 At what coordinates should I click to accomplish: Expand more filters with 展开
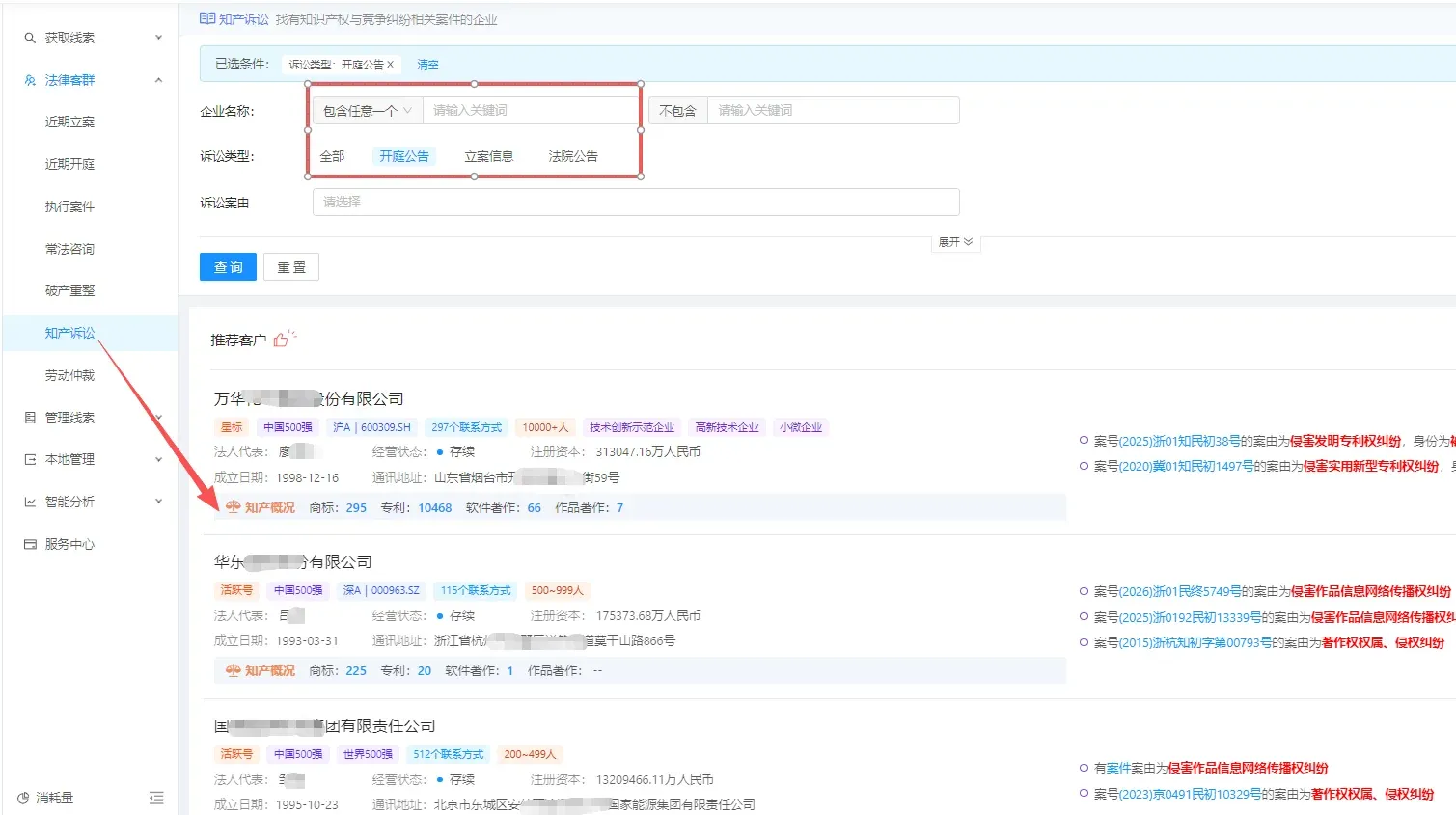(x=955, y=242)
